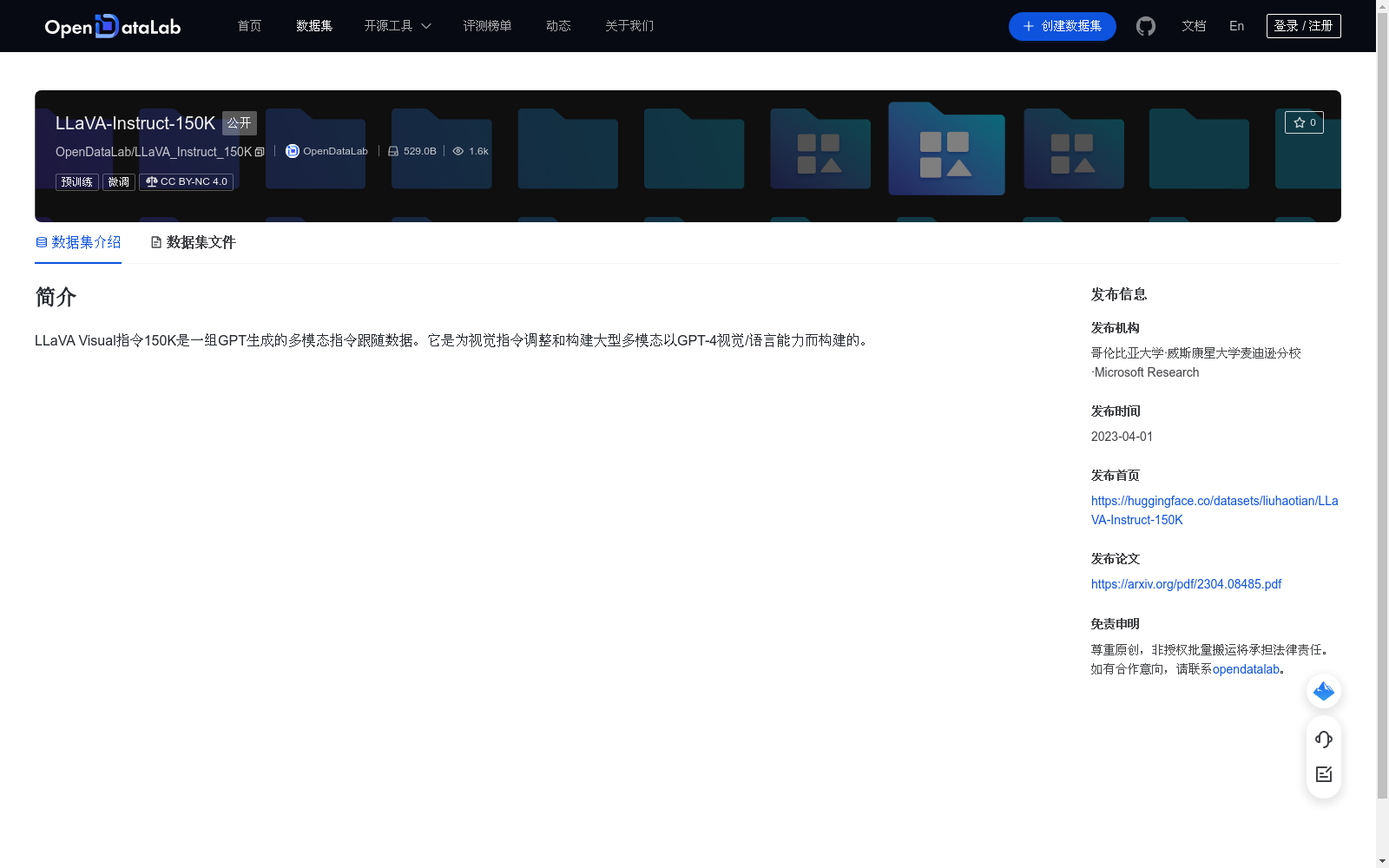Click the 简介 heading

pos(56,297)
